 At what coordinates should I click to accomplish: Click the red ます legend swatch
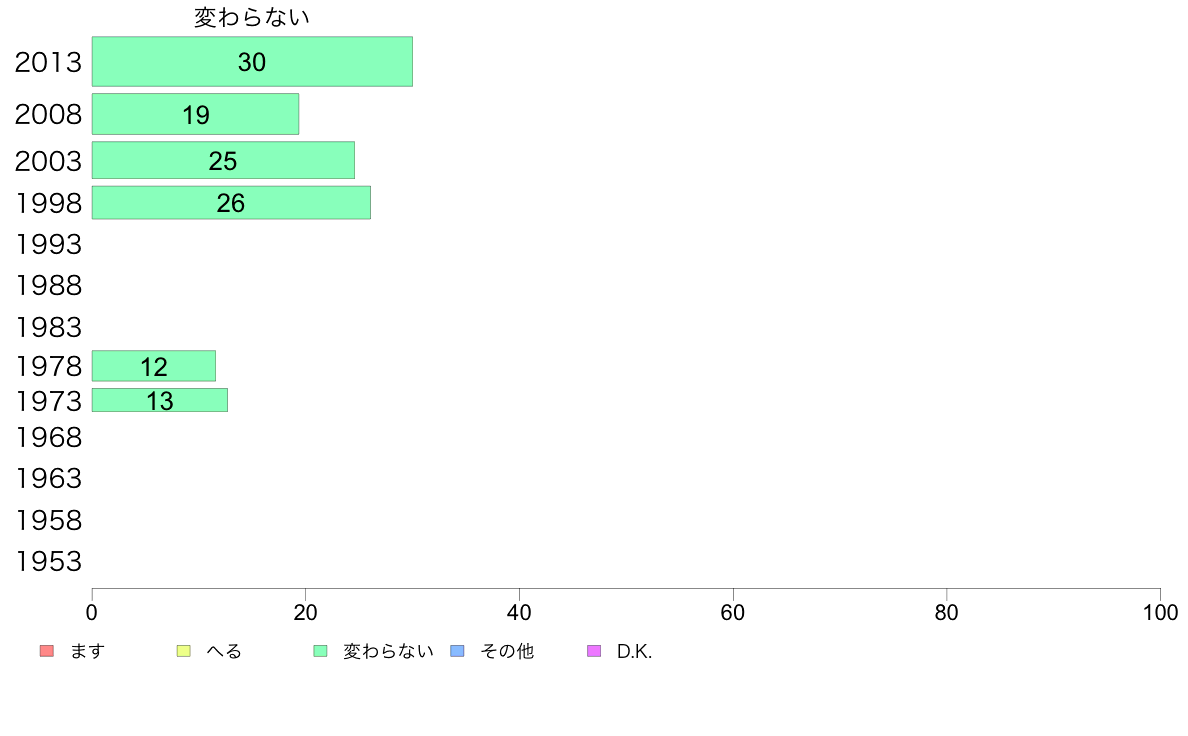pyautogui.click(x=47, y=651)
